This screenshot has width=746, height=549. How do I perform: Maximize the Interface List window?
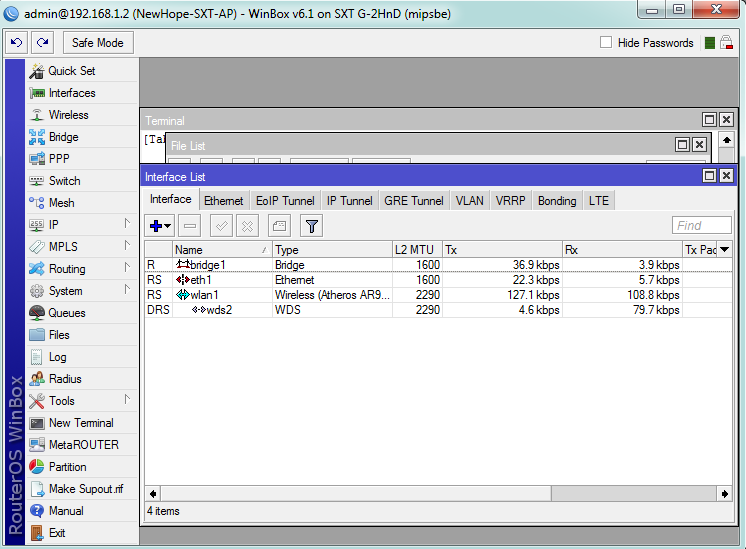coord(709,176)
